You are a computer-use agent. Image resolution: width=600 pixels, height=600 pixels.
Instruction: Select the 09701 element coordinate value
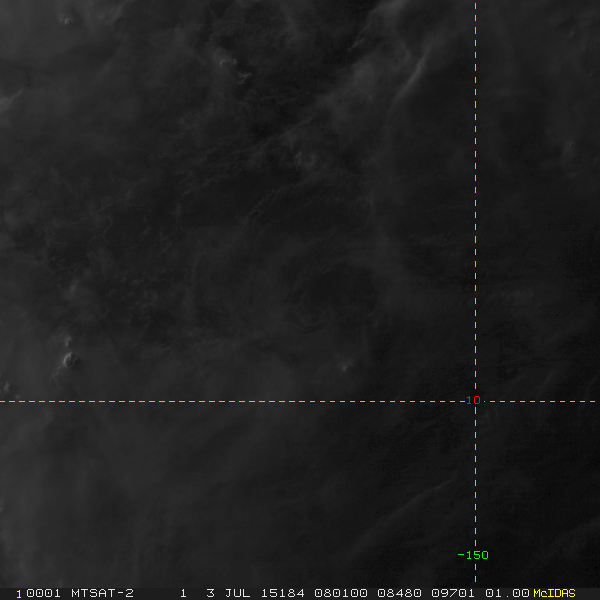click(453, 593)
